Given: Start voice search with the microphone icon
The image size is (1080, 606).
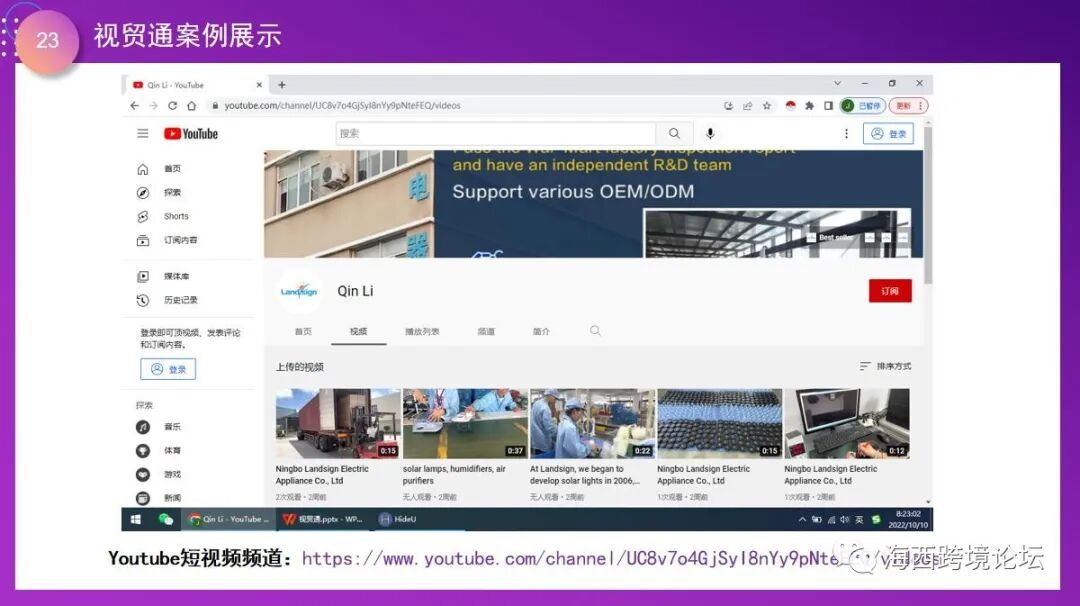Looking at the screenshot, I should click(710, 134).
